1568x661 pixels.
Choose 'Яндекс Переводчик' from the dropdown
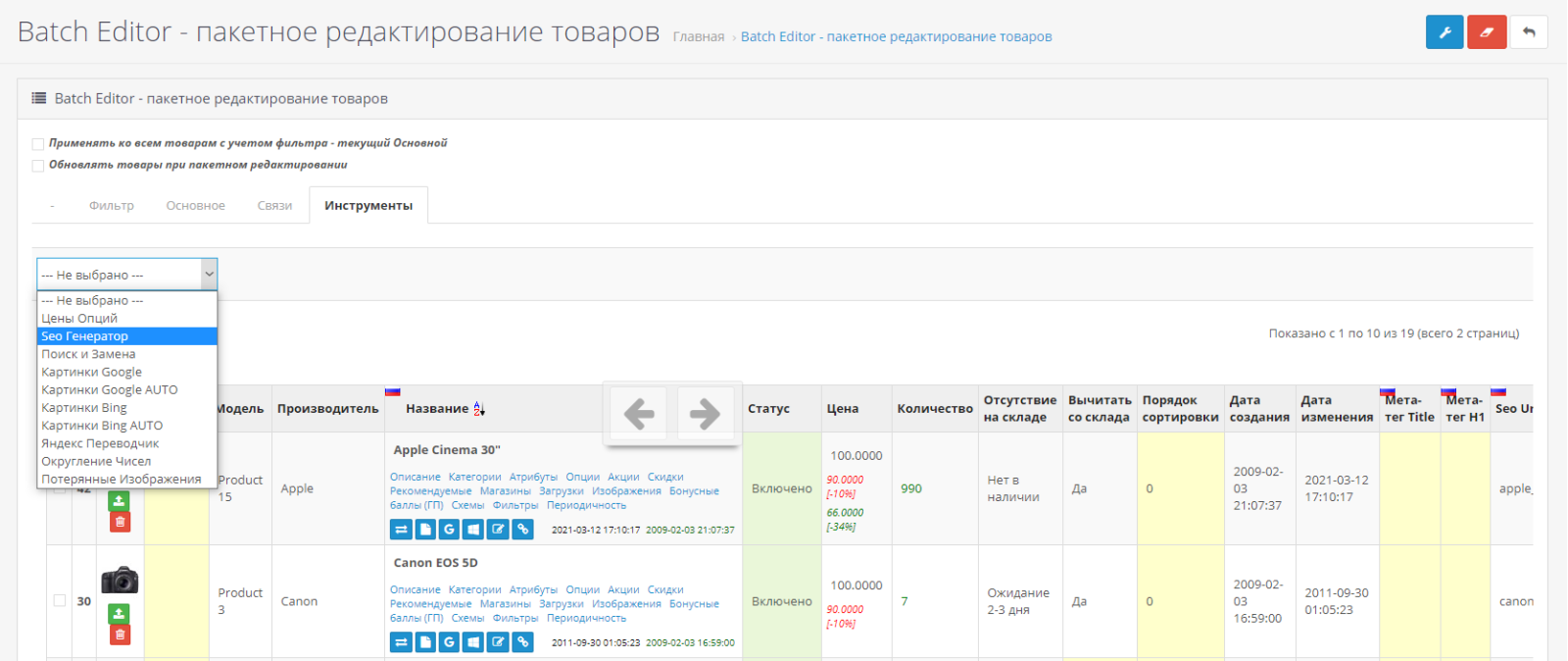tap(127, 443)
